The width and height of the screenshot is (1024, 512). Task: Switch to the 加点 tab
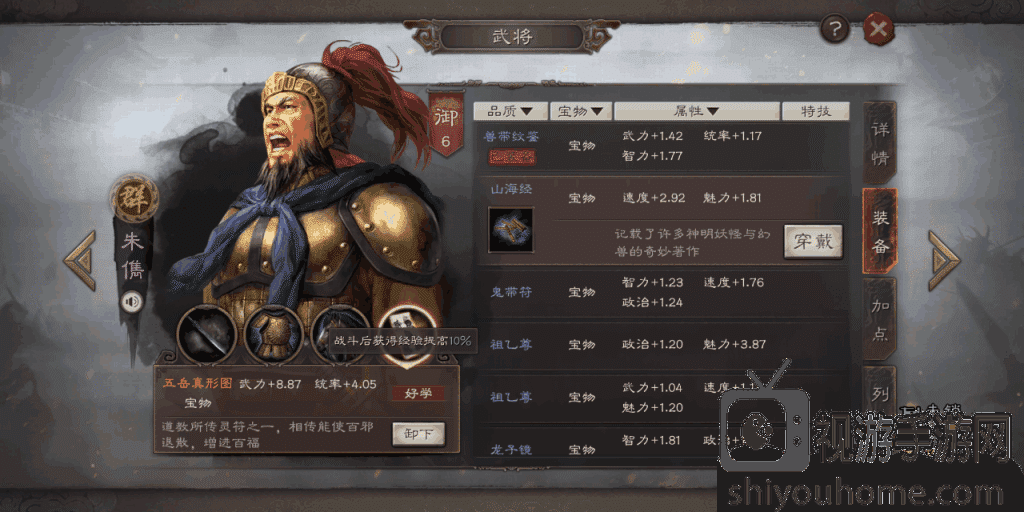[880, 319]
